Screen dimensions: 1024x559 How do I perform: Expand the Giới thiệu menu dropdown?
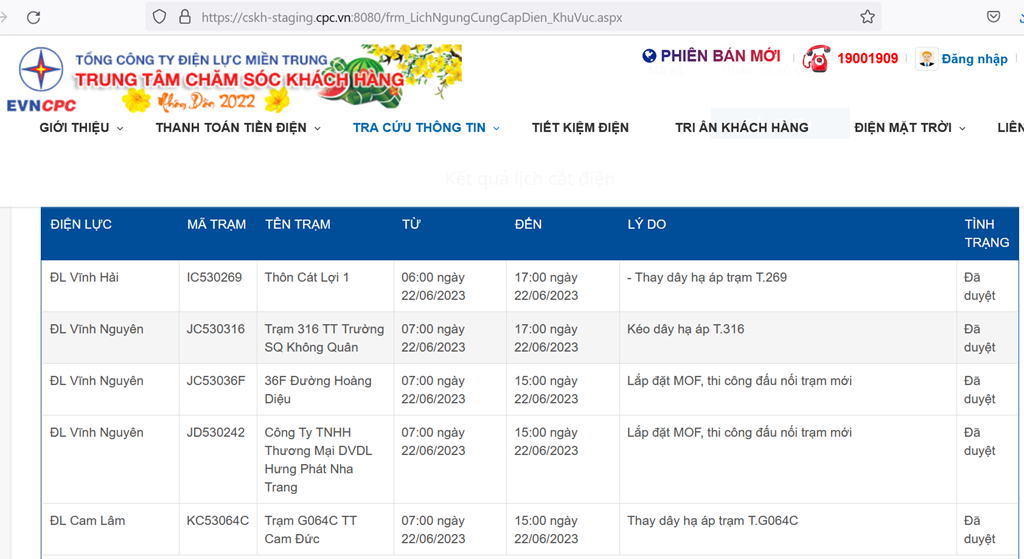click(82, 128)
